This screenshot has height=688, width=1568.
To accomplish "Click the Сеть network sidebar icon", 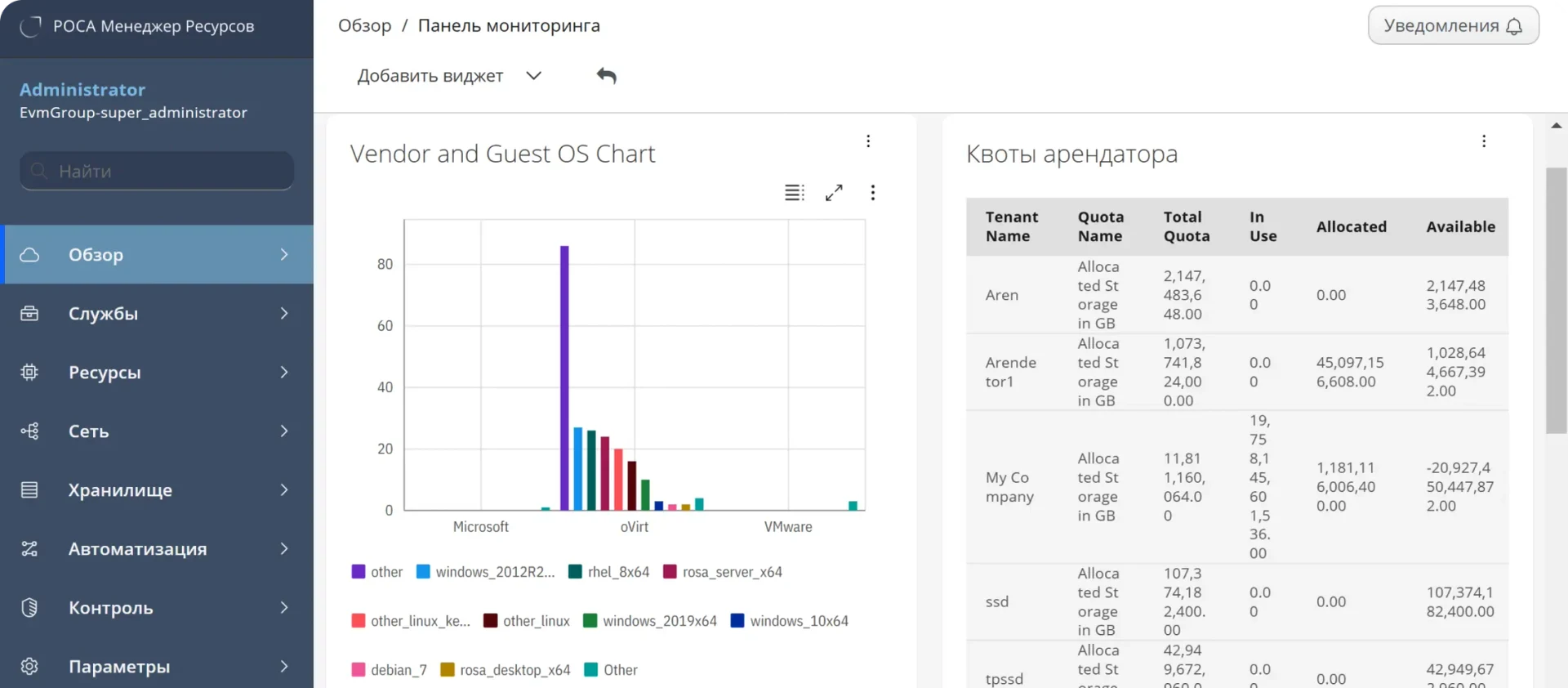I will 29,431.
